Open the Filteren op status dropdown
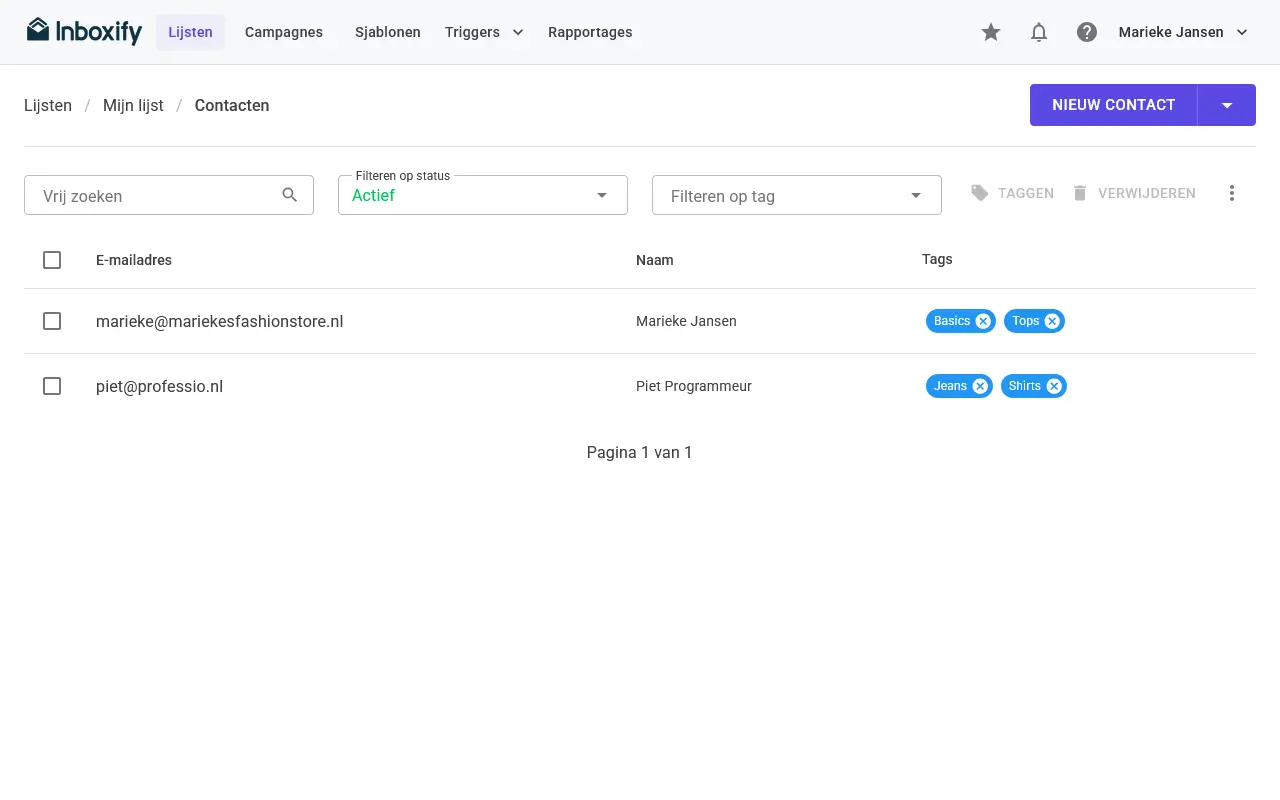1280x800 pixels. pyautogui.click(x=483, y=195)
